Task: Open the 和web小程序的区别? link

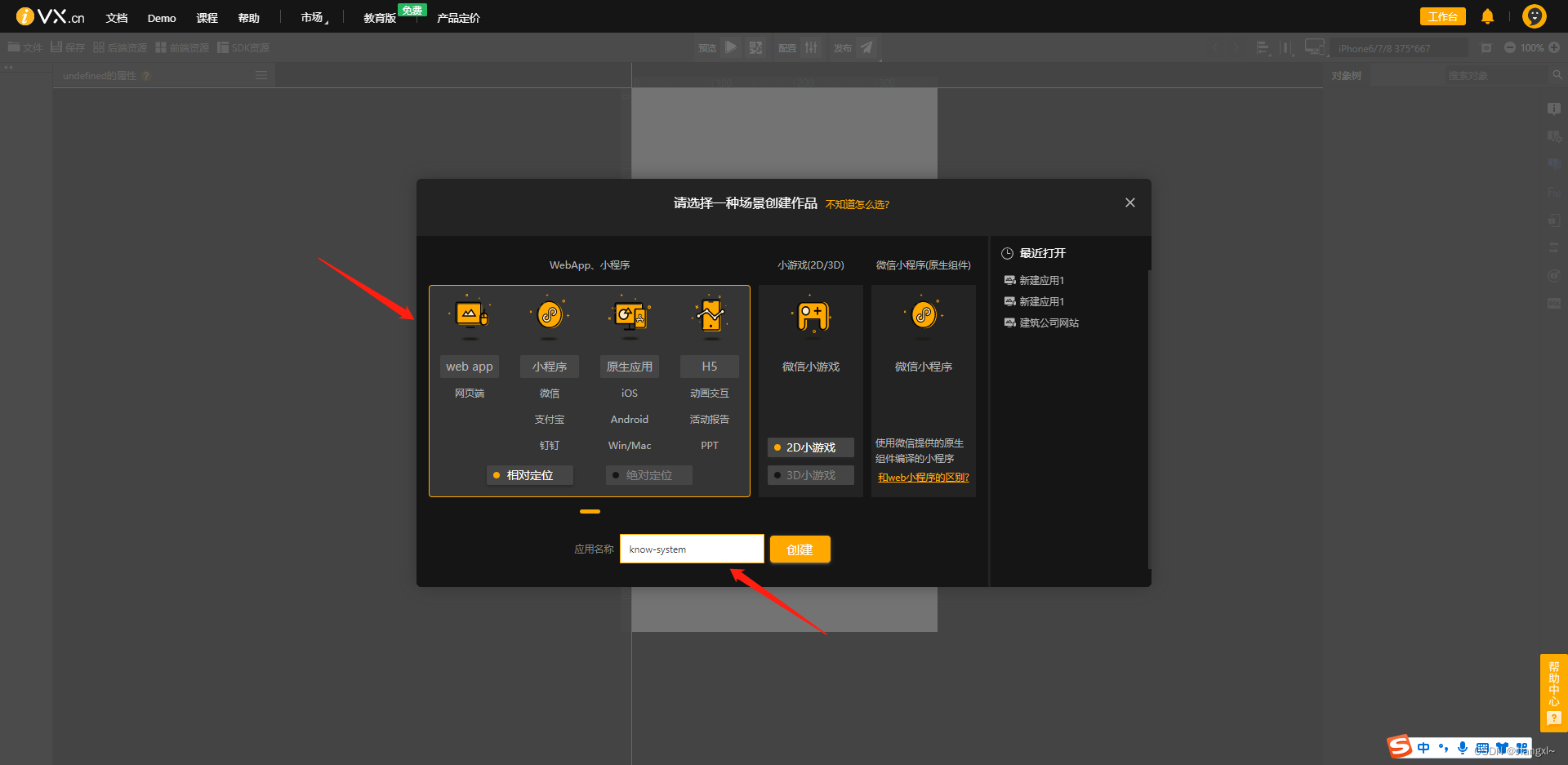Action: click(924, 478)
